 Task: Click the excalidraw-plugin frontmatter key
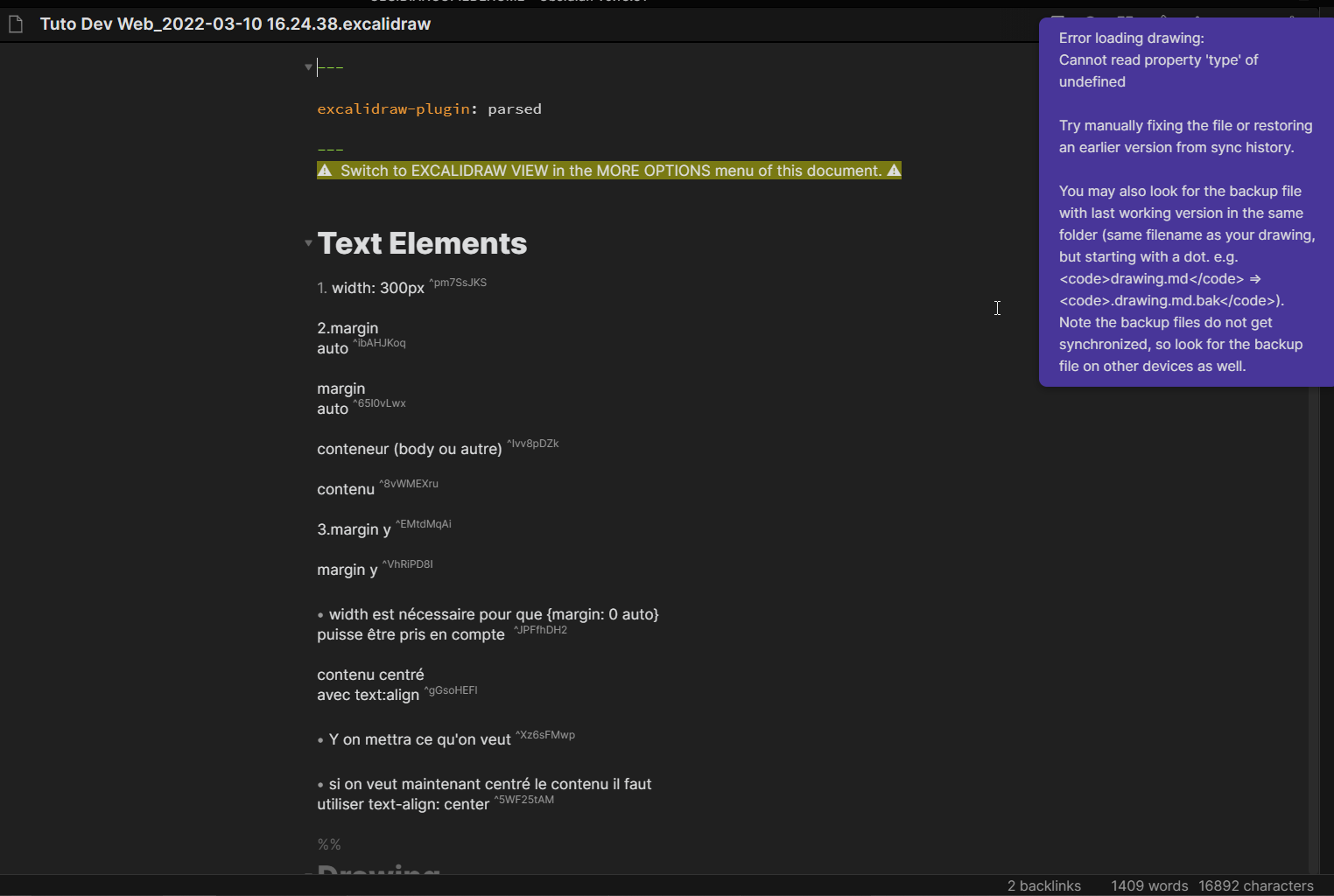[393, 108]
